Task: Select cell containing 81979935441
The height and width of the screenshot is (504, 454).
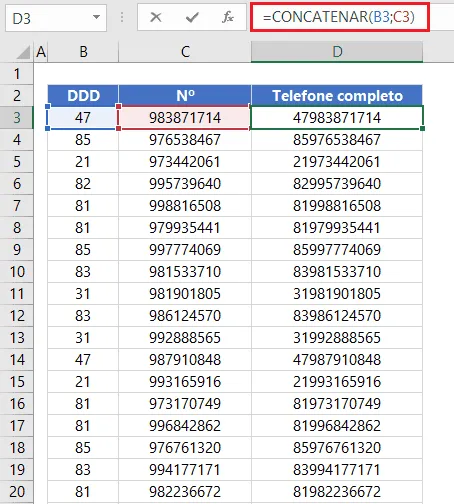Action: pyautogui.click(x=337, y=228)
